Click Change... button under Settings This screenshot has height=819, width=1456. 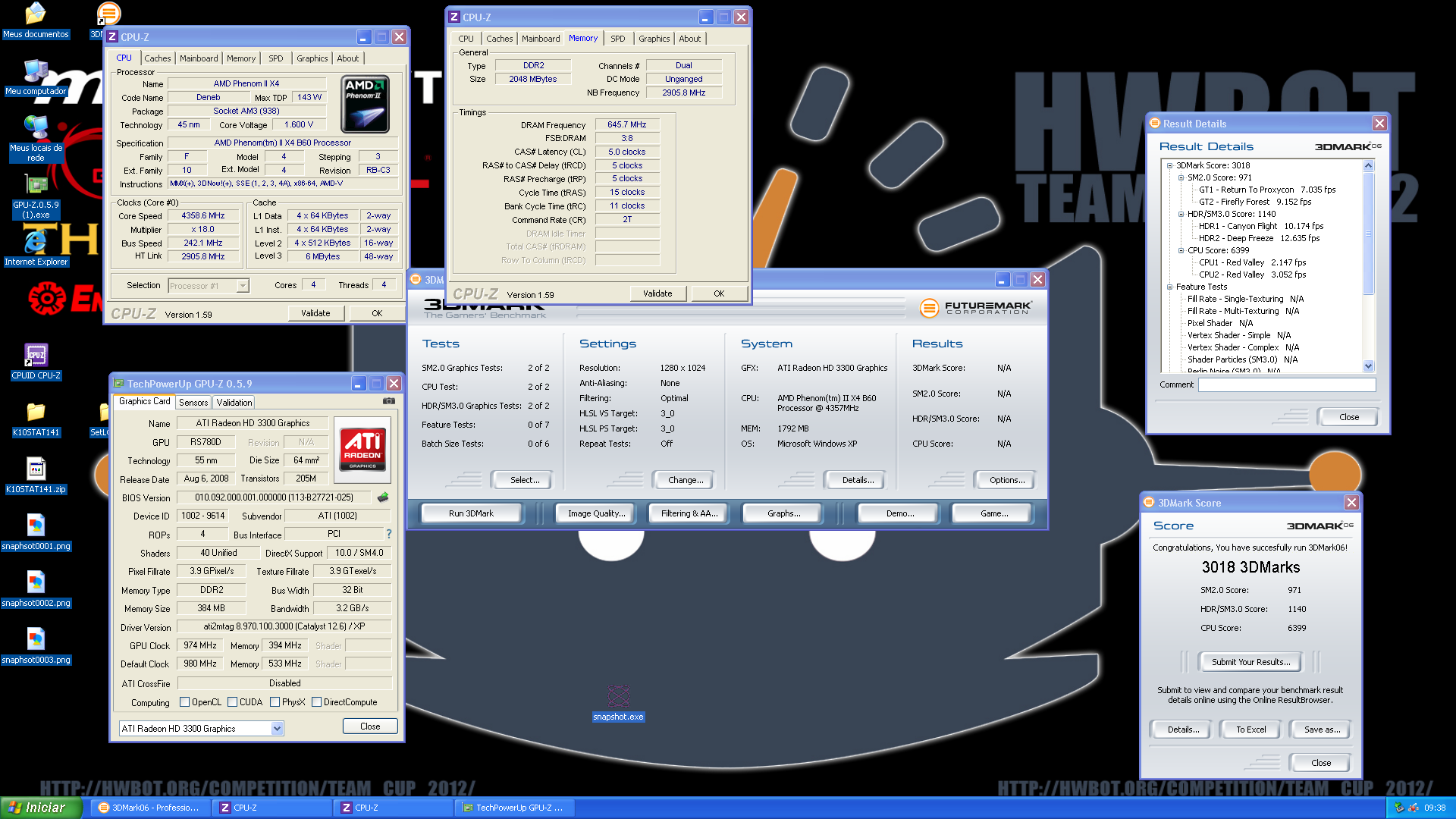[686, 480]
